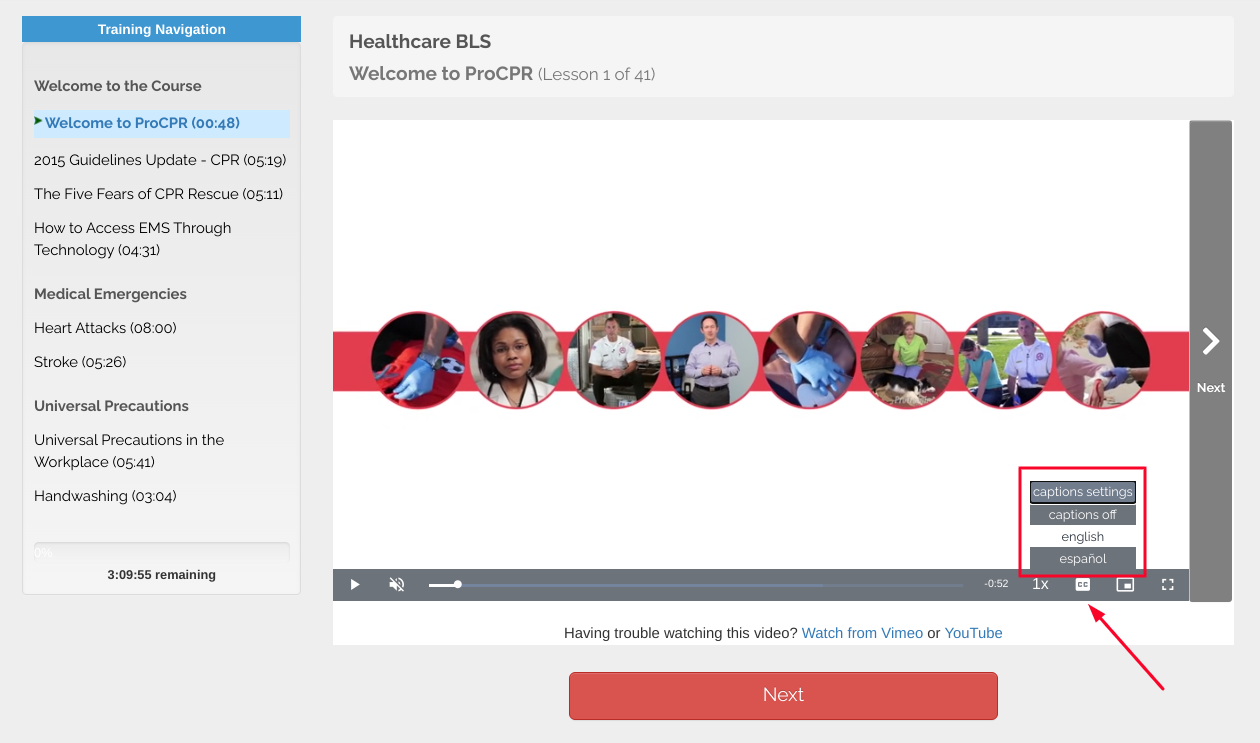Open Stroke lesson
Screen dimensions: 1260x743
pyautogui.click(x=80, y=362)
